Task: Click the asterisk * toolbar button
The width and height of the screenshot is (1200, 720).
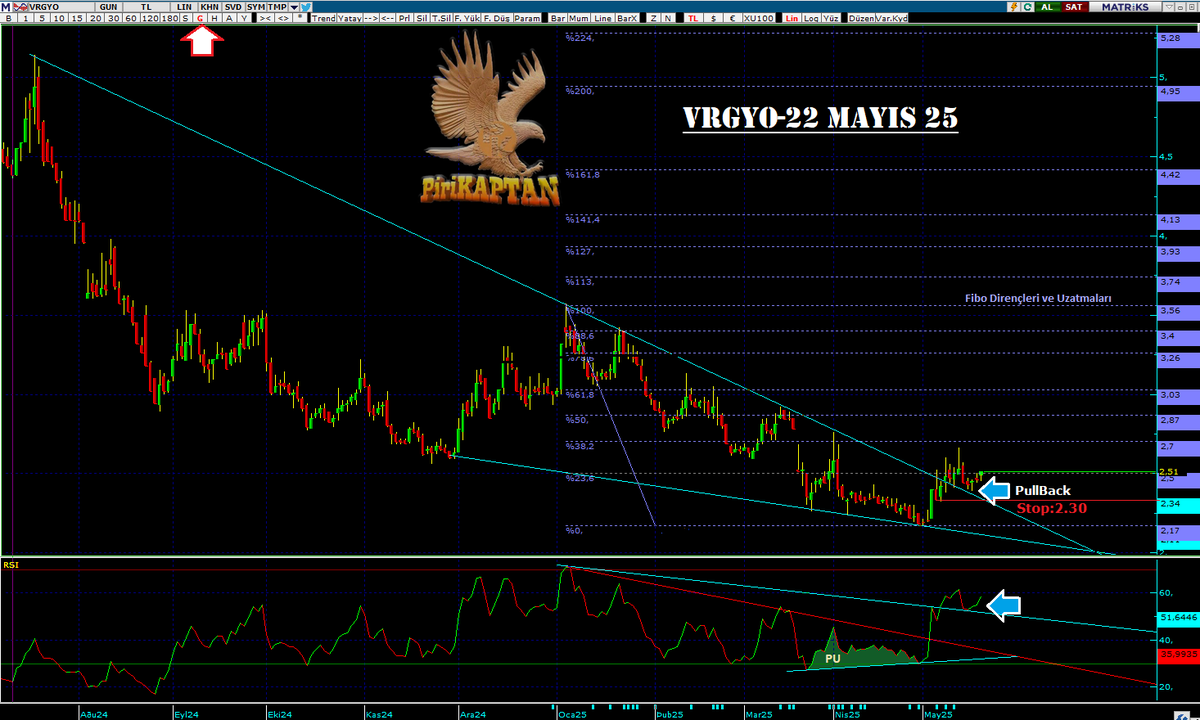Action: pyautogui.click(x=300, y=19)
